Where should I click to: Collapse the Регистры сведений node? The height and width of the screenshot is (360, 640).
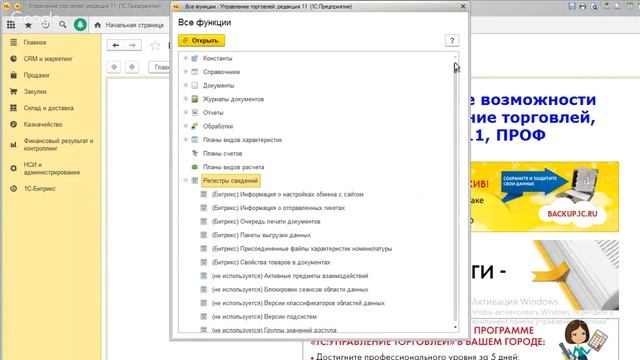(x=186, y=180)
